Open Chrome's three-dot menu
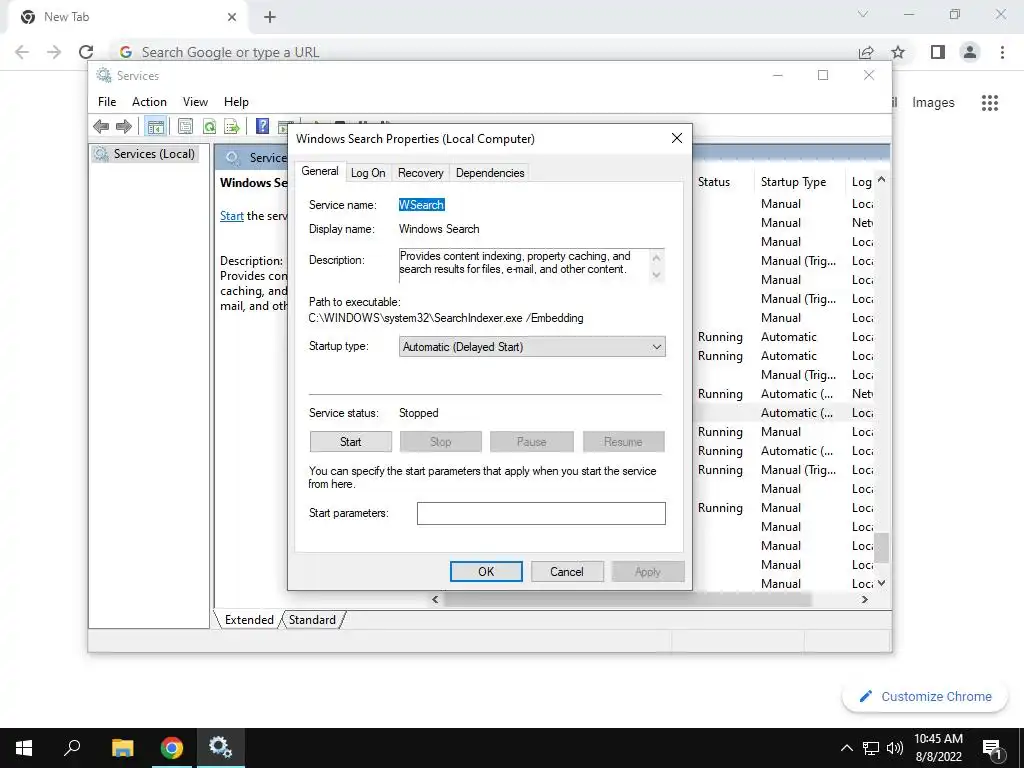Screen dimensions: 1024x768 click(x=1002, y=52)
